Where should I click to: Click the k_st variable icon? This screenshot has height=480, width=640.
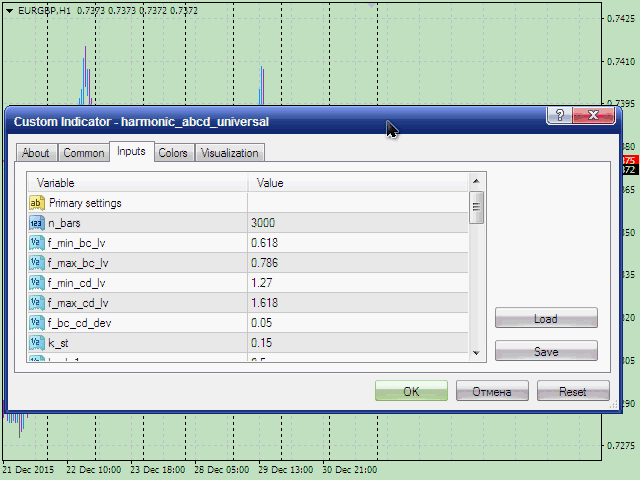37,343
